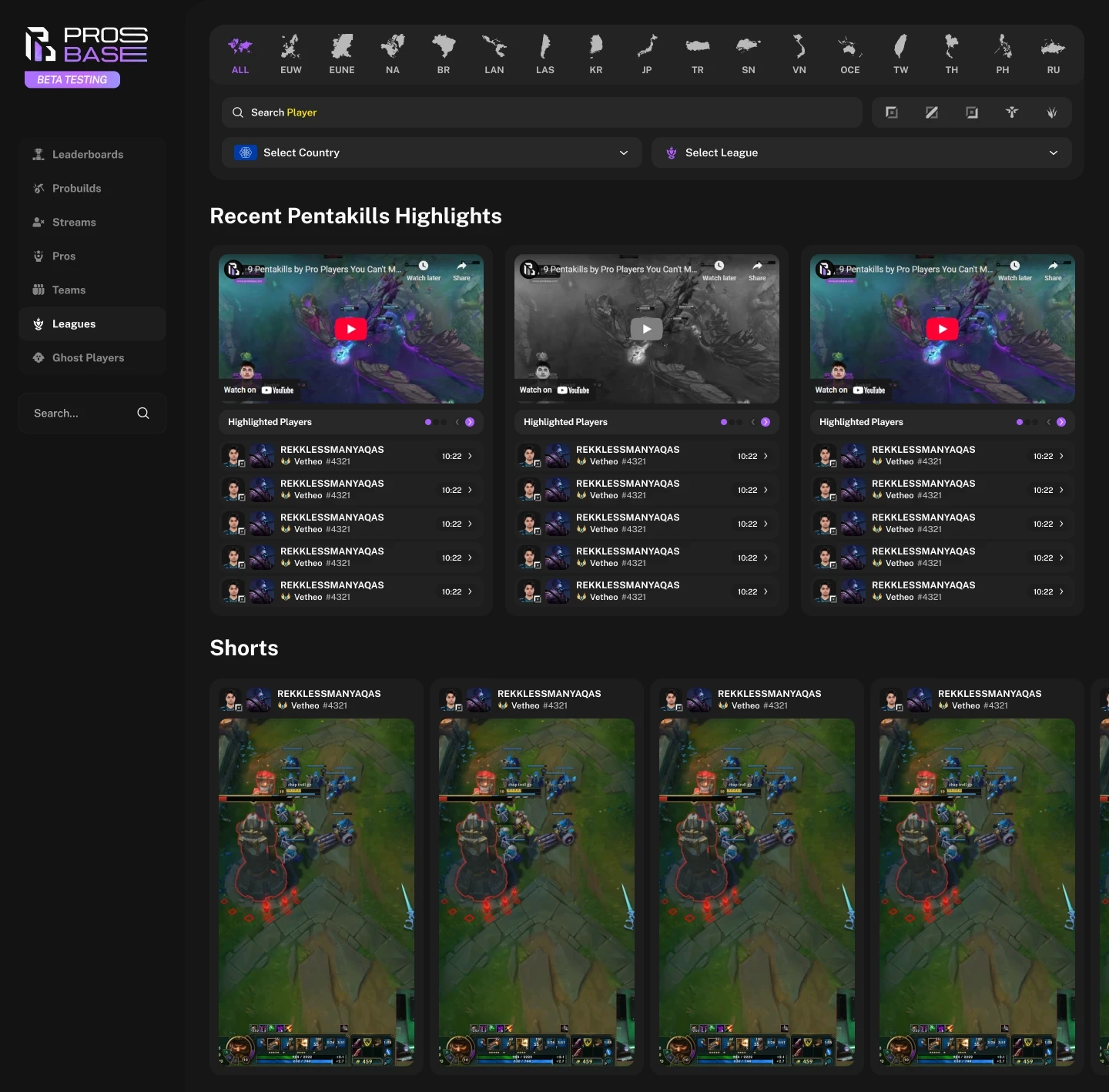Image resolution: width=1109 pixels, height=1092 pixels.
Task: Next Highlighted Players page in third card
Action: tap(1061, 422)
